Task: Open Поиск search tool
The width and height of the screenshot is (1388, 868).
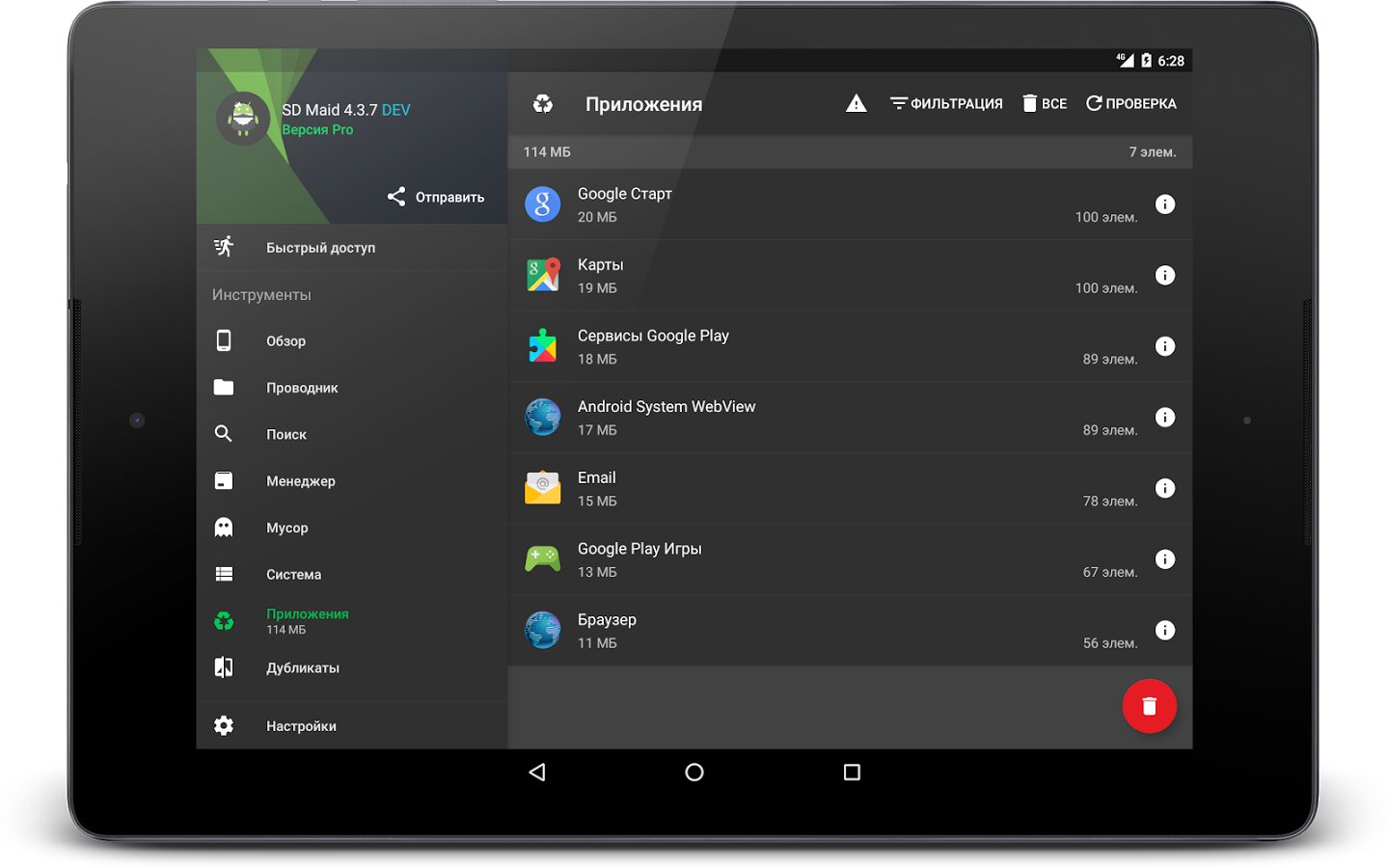Action: [x=352, y=434]
